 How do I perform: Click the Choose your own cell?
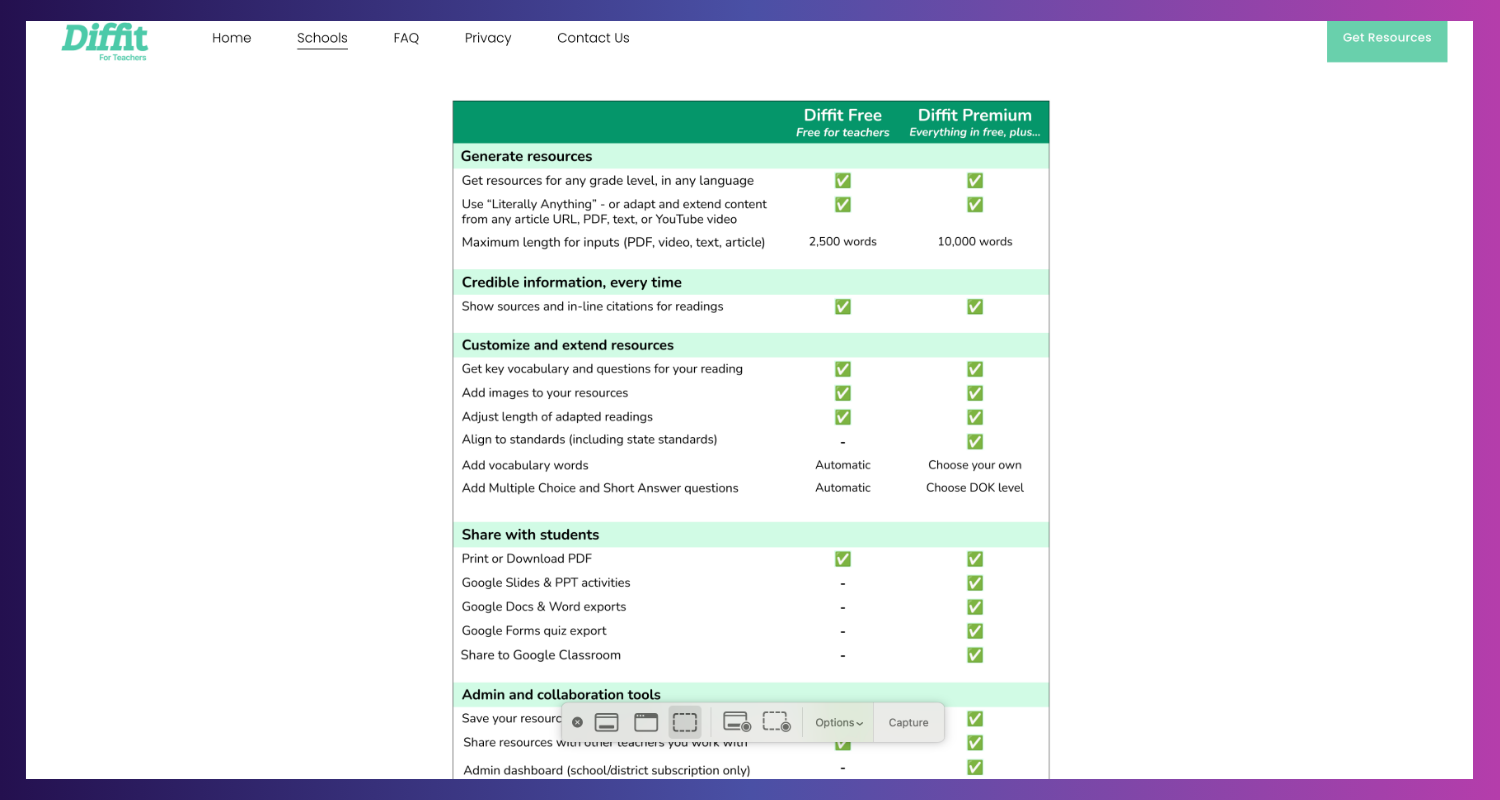coord(975,465)
